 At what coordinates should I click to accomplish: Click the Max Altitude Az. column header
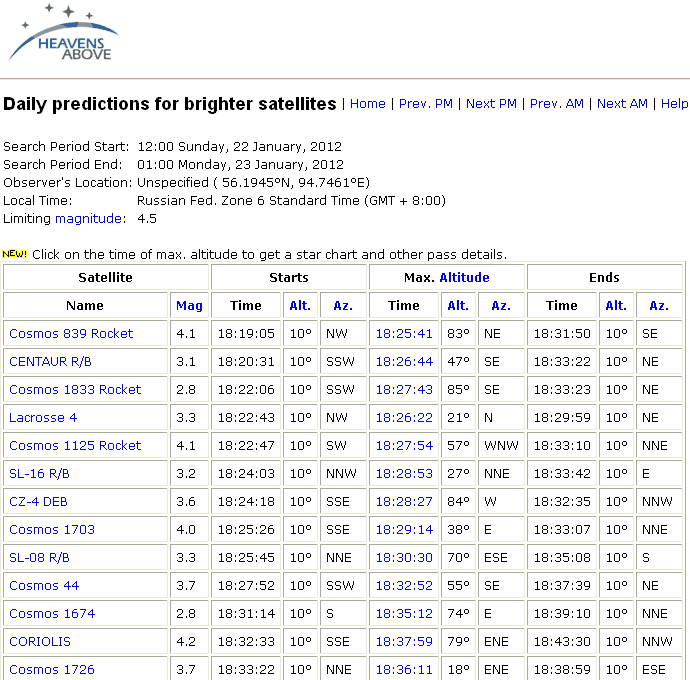(501, 305)
